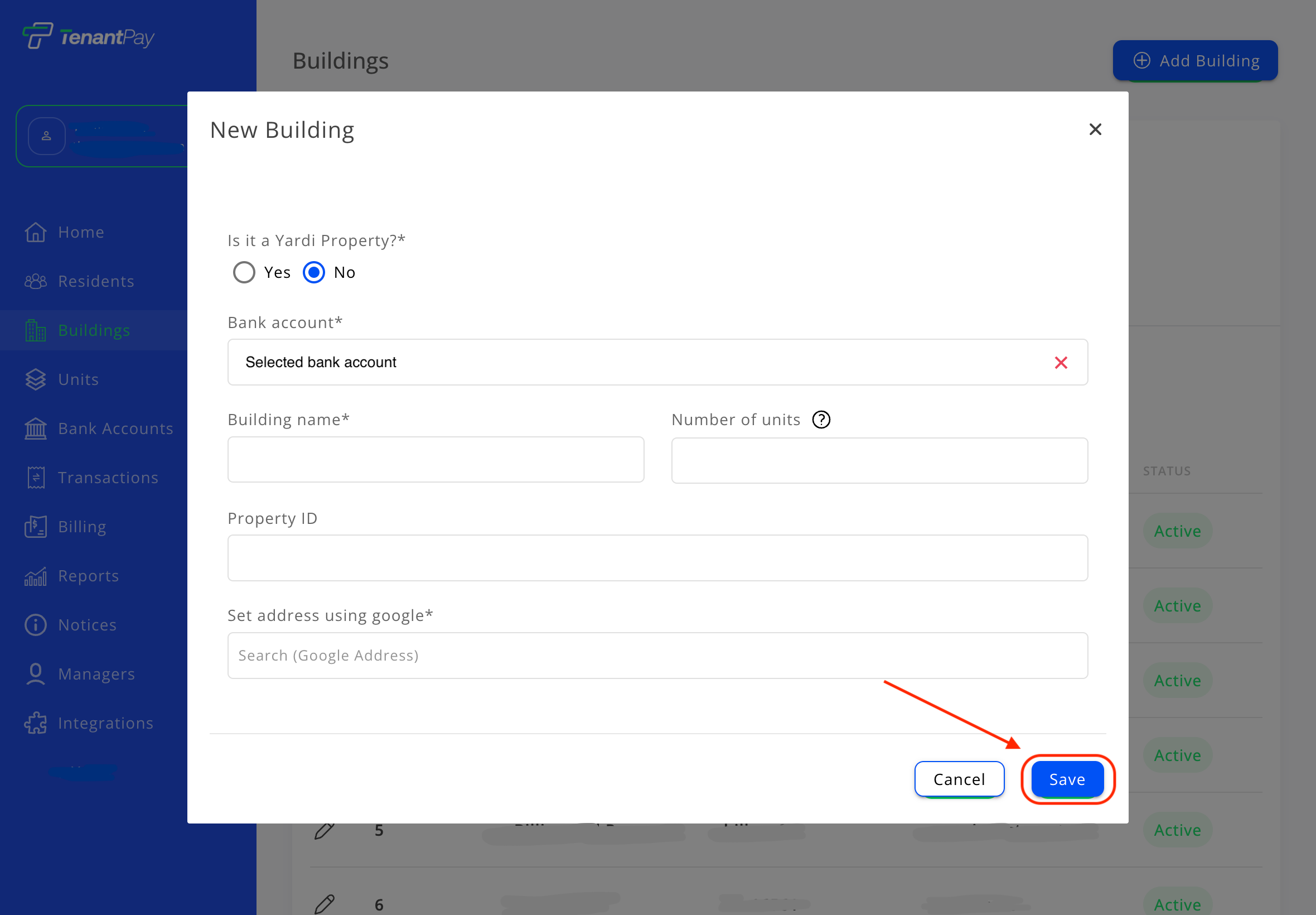Click the Transactions receipt icon
Screen dimensions: 1316x915
pos(36,478)
